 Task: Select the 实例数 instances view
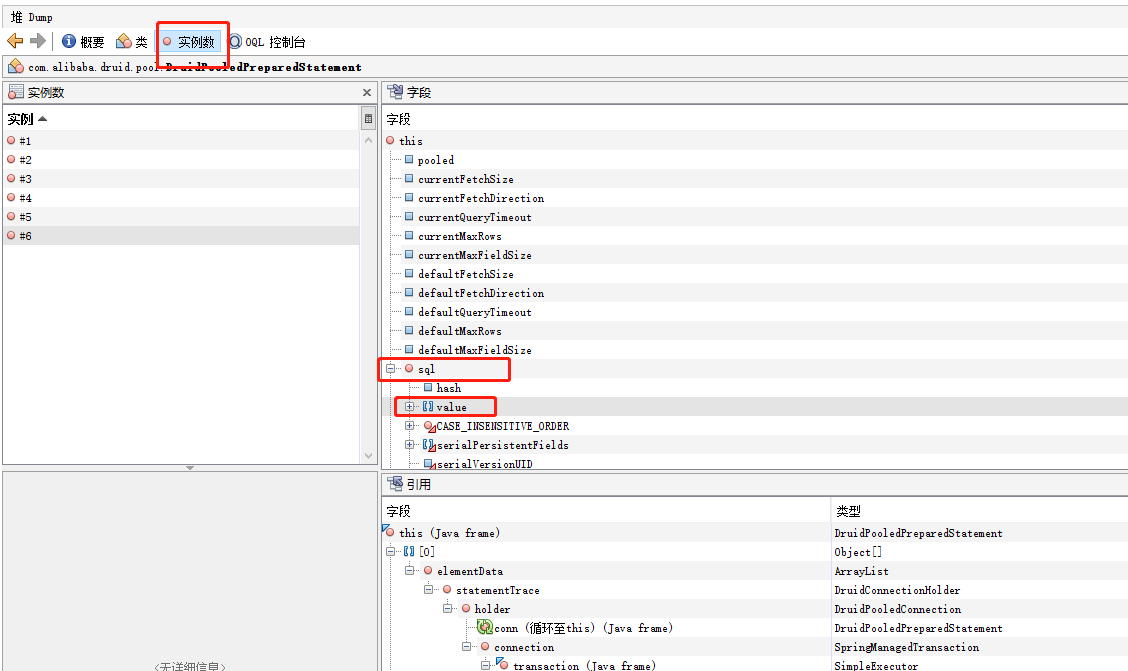(188, 42)
